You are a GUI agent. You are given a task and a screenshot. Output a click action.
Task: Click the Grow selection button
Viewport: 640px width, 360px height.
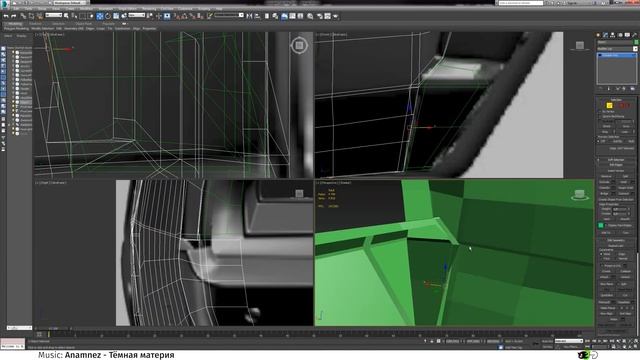tap(626, 127)
